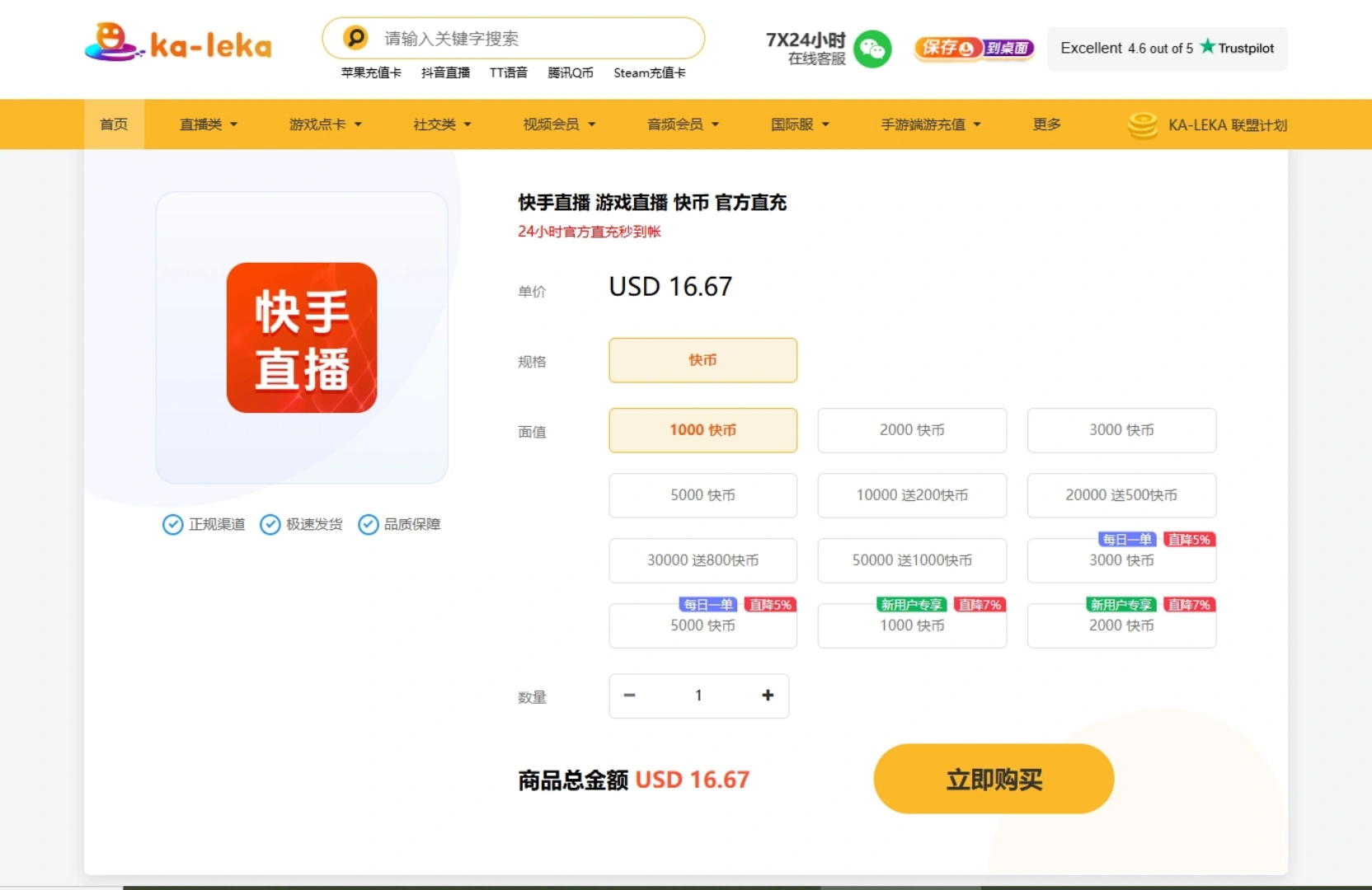Select the plain 5000 快币 denomination

703,495
